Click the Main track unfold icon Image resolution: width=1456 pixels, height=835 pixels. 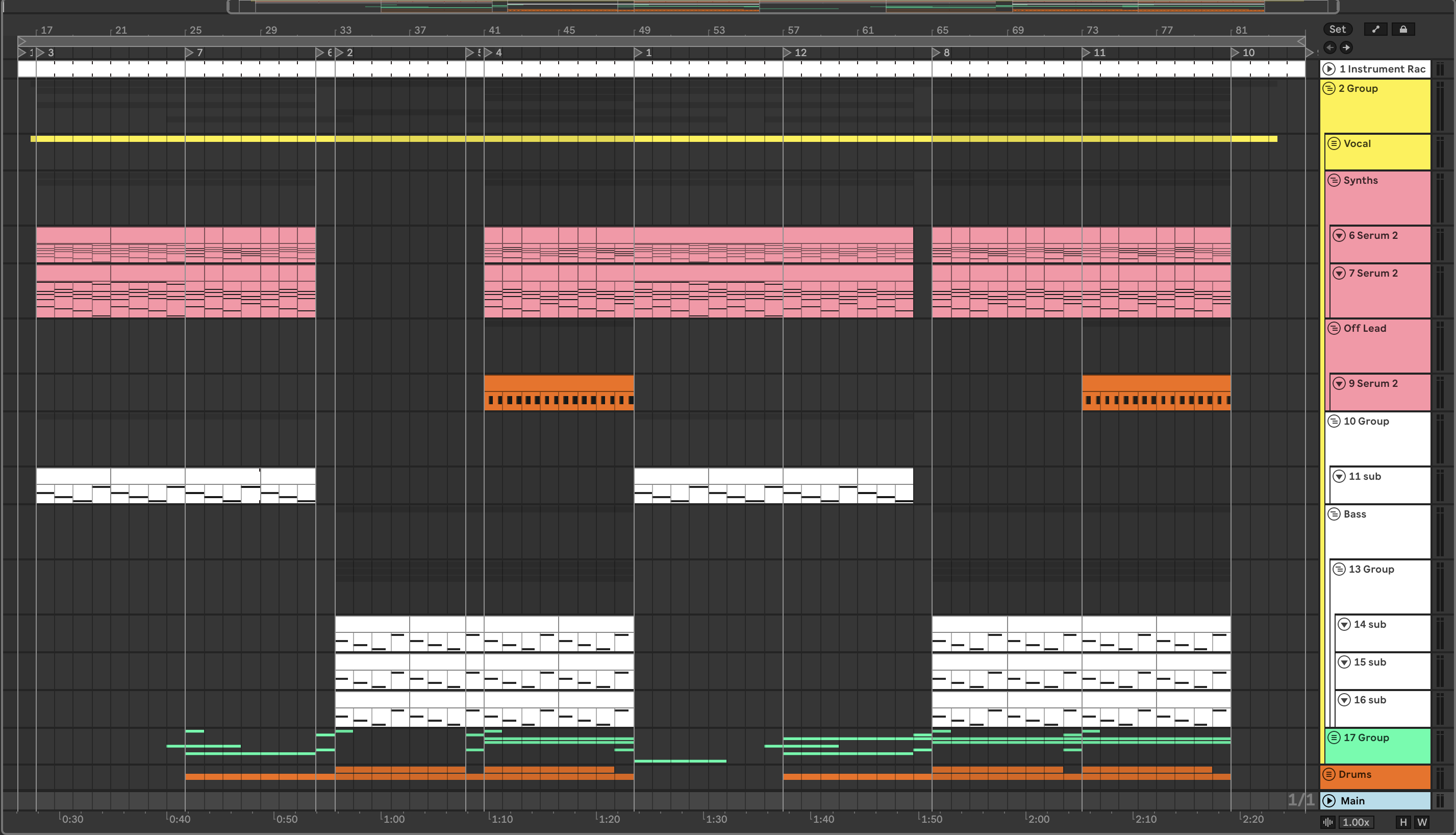coord(1329,801)
